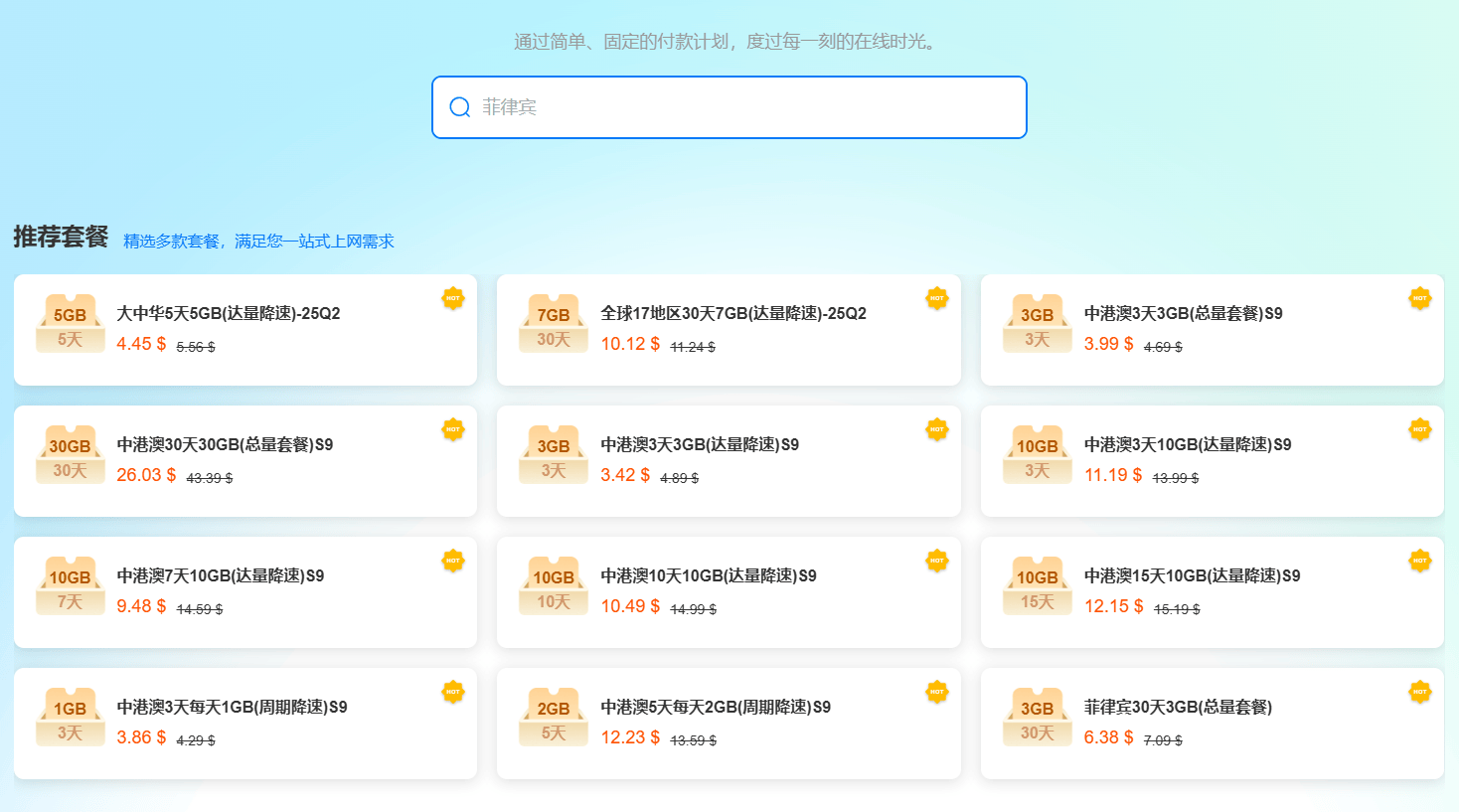Choose 中港澳7天10GB(达量降速)S9 plan title

221,575
